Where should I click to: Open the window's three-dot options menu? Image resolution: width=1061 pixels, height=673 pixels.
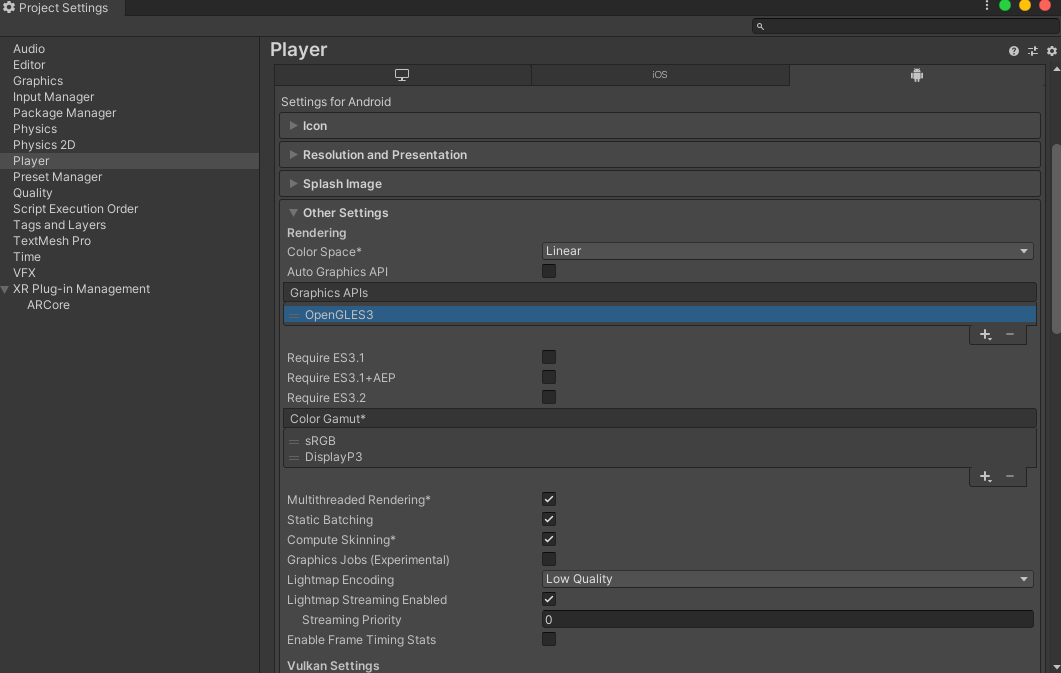987,6
